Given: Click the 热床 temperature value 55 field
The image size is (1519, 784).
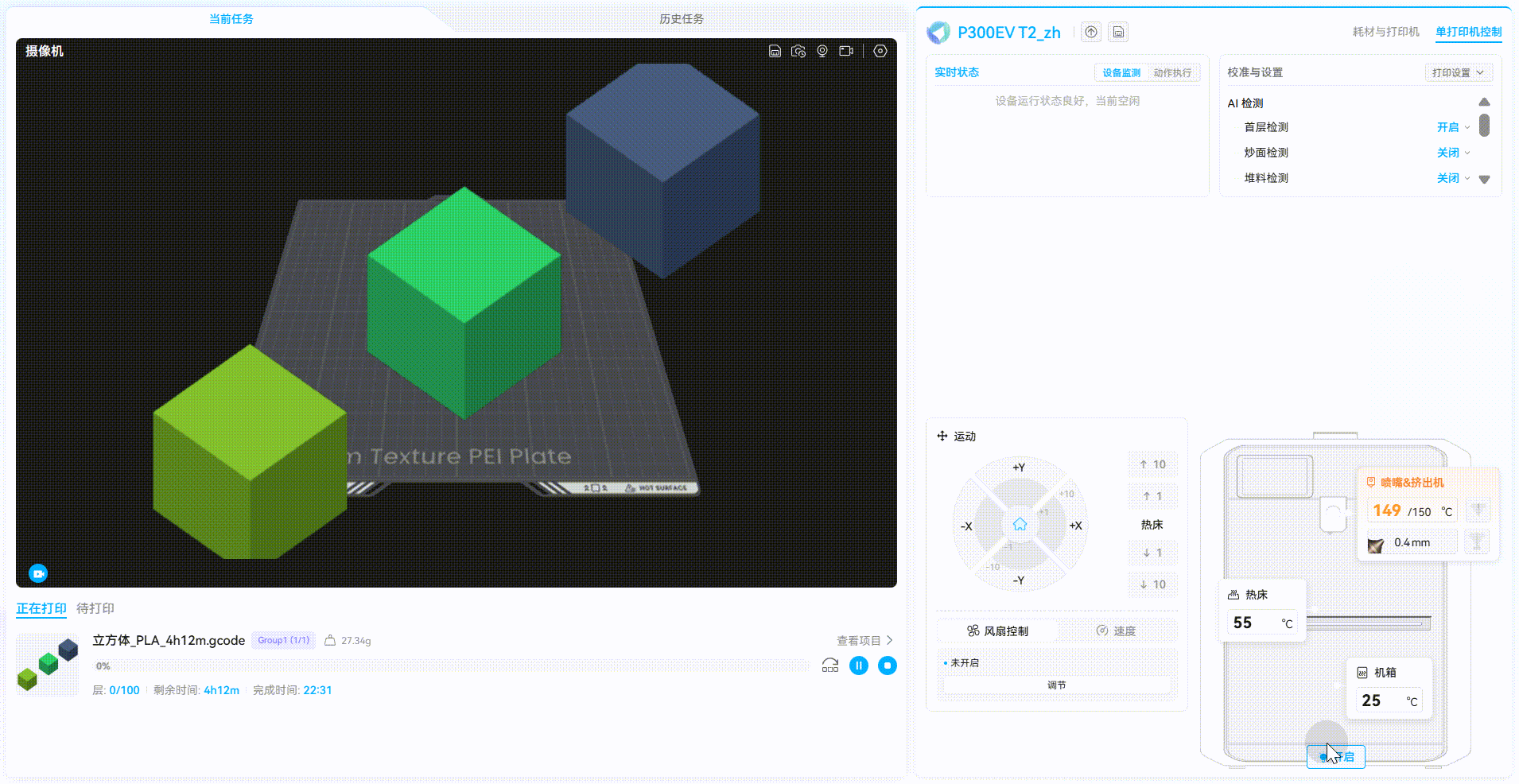Looking at the screenshot, I should pos(1261,623).
